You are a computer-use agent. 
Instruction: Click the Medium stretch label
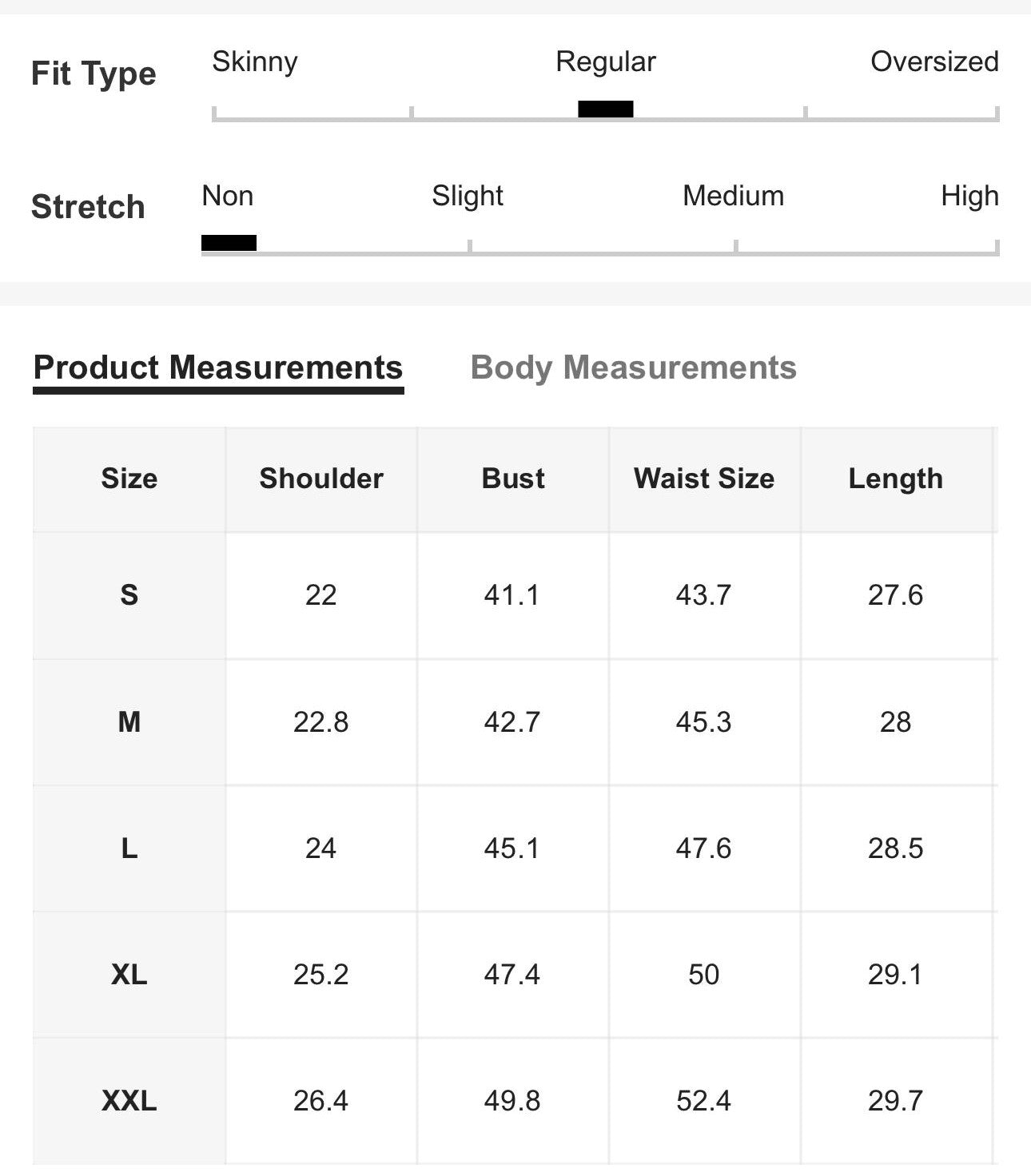734,196
